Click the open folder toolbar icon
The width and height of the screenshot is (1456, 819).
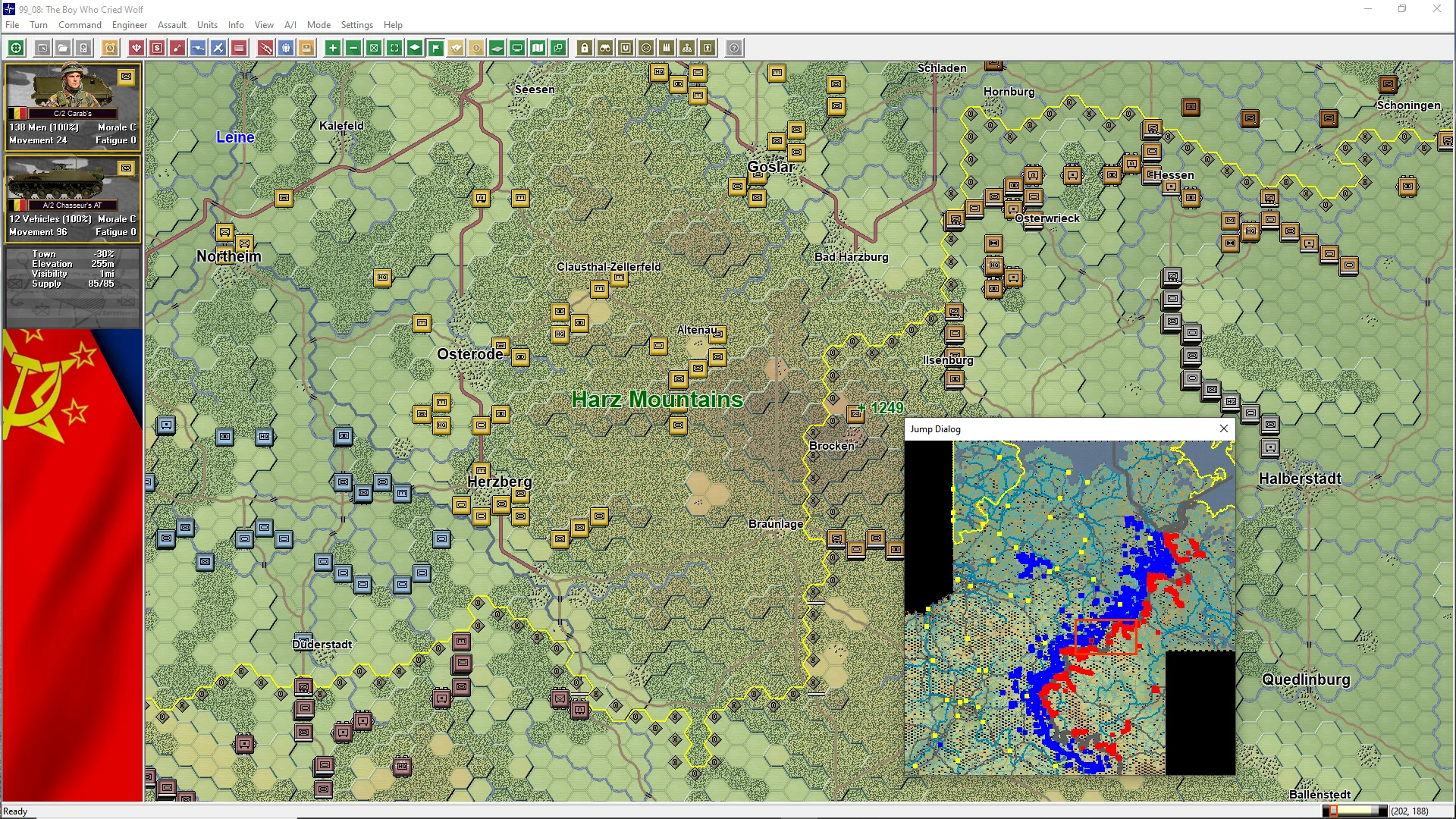[x=63, y=49]
